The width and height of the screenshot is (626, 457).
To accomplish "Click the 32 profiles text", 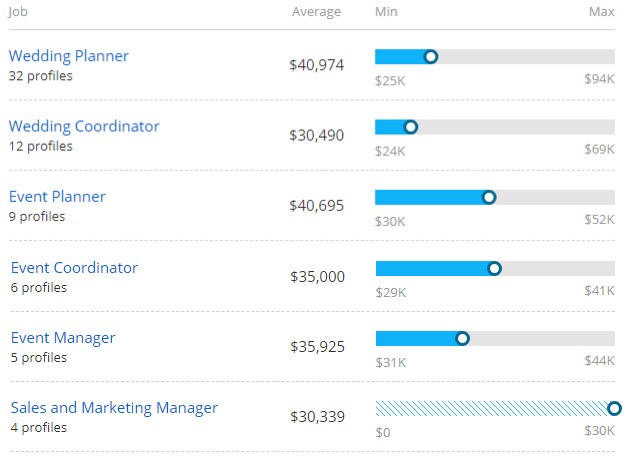I will pyautogui.click(x=40, y=75).
